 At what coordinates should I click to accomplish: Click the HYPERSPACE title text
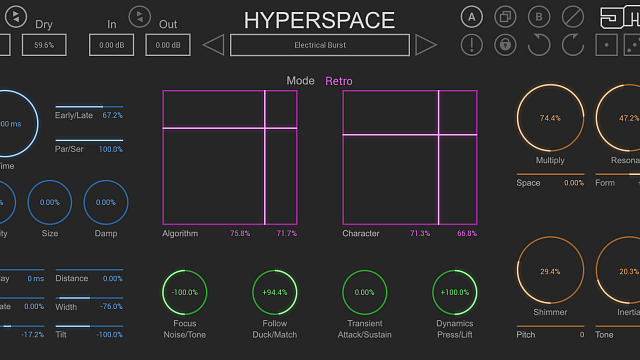320,20
